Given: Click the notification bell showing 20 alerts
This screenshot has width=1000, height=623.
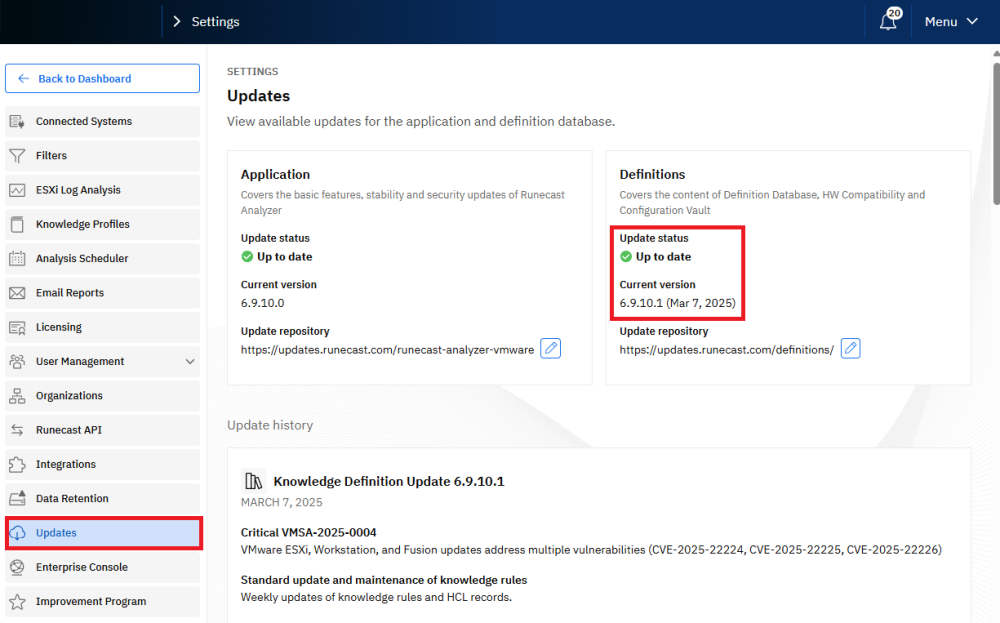Looking at the screenshot, I should (x=888, y=20).
